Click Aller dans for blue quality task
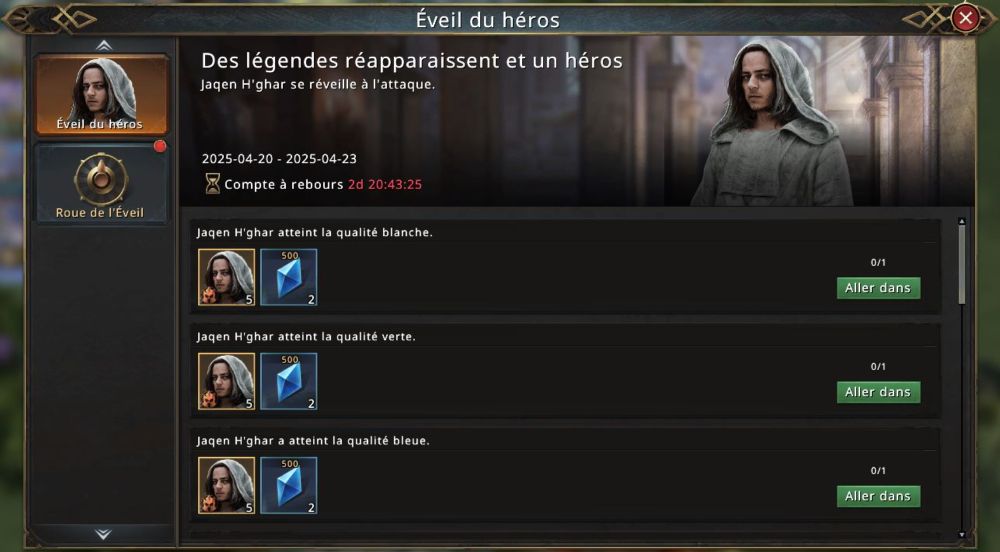 click(878, 496)
